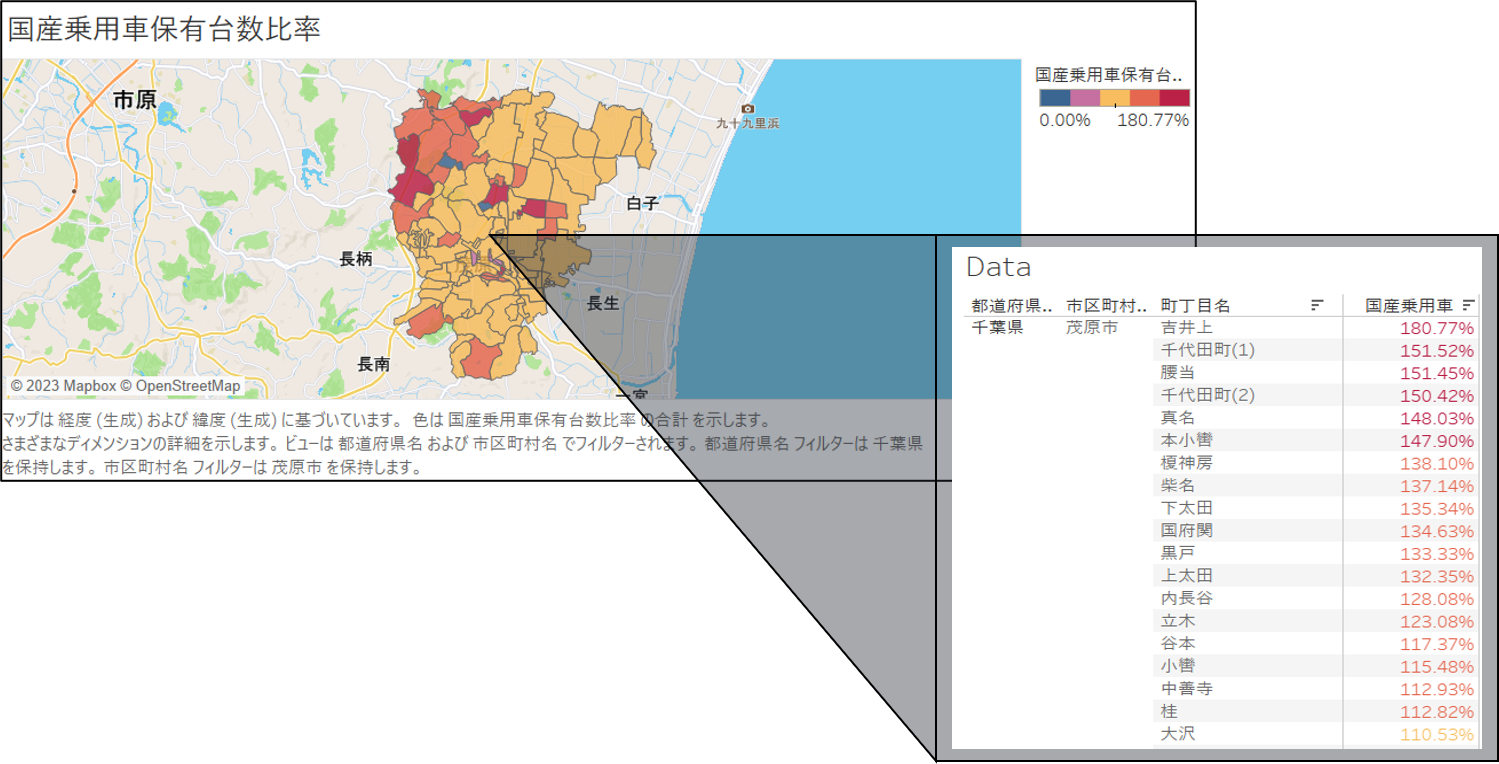Click the 123.08% value cell
Viewport: 1499px width, 764px height.
click(1437, 621)
